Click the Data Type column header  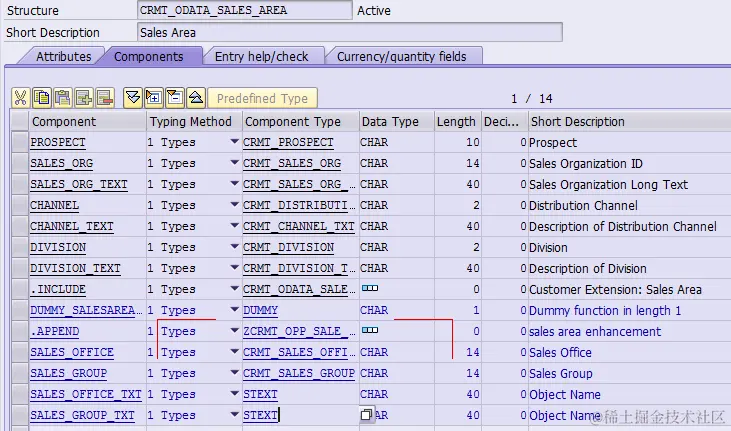[x=397, y=121]
